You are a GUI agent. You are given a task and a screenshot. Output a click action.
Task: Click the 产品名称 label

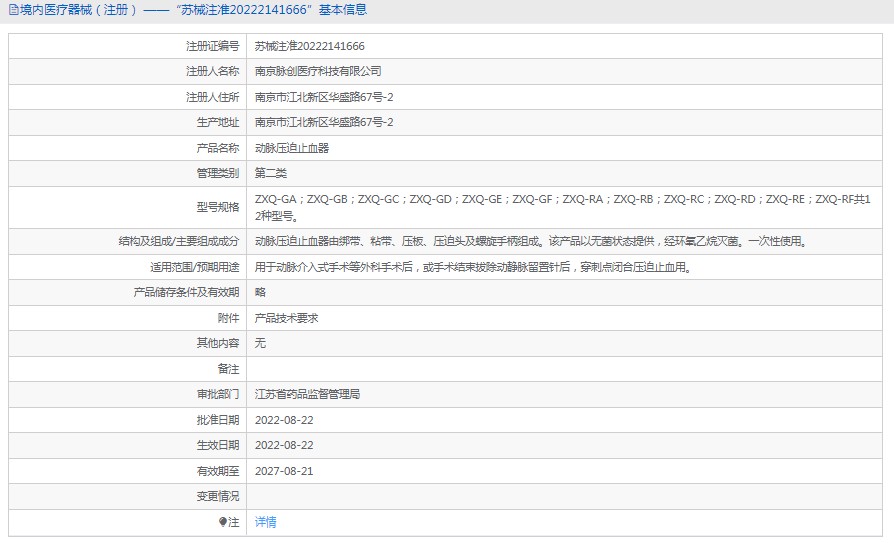click(x=218, y=148)
